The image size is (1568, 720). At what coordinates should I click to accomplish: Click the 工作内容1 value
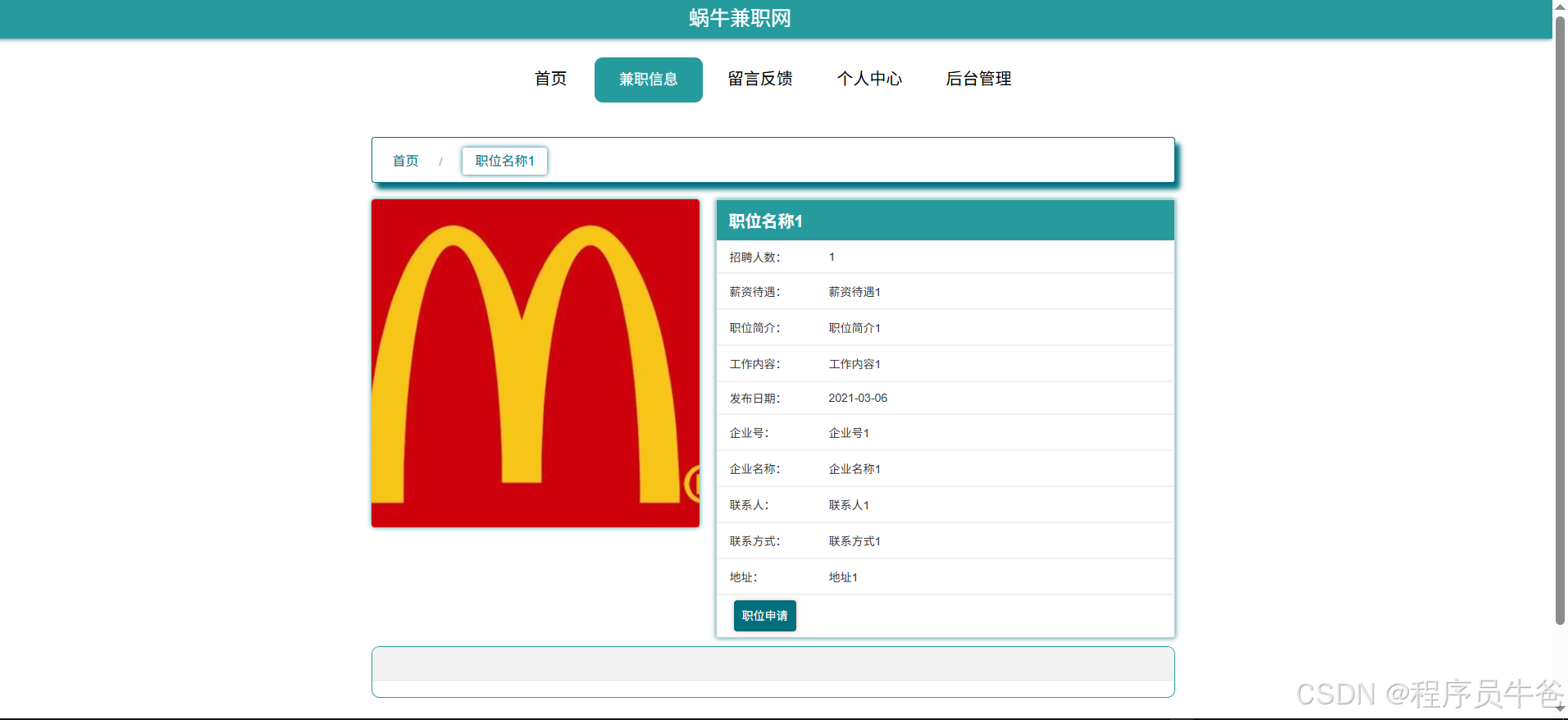point(855,364)
